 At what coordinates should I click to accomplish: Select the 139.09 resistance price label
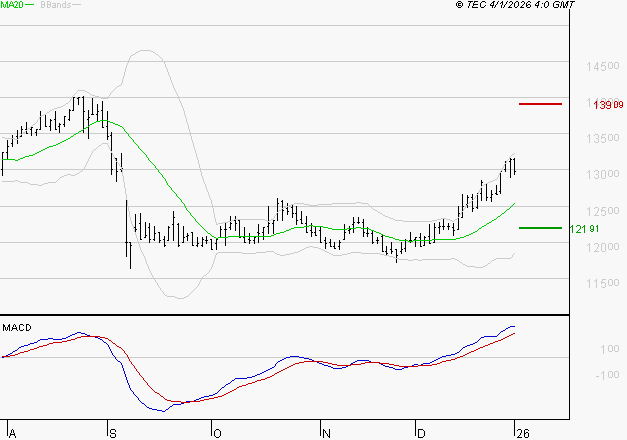tap(608, 105)
